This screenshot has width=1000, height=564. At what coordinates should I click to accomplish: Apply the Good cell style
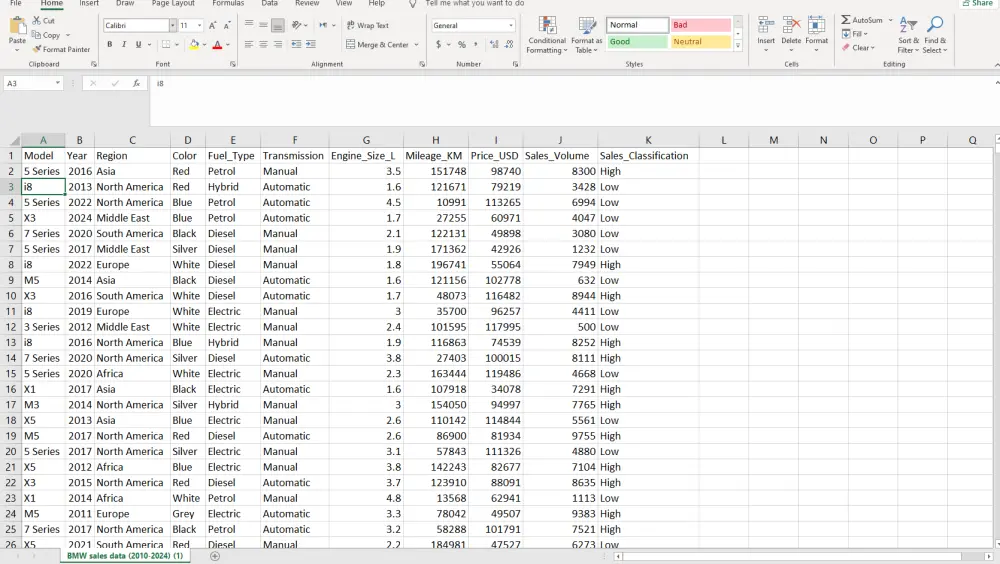click(637, 41)
